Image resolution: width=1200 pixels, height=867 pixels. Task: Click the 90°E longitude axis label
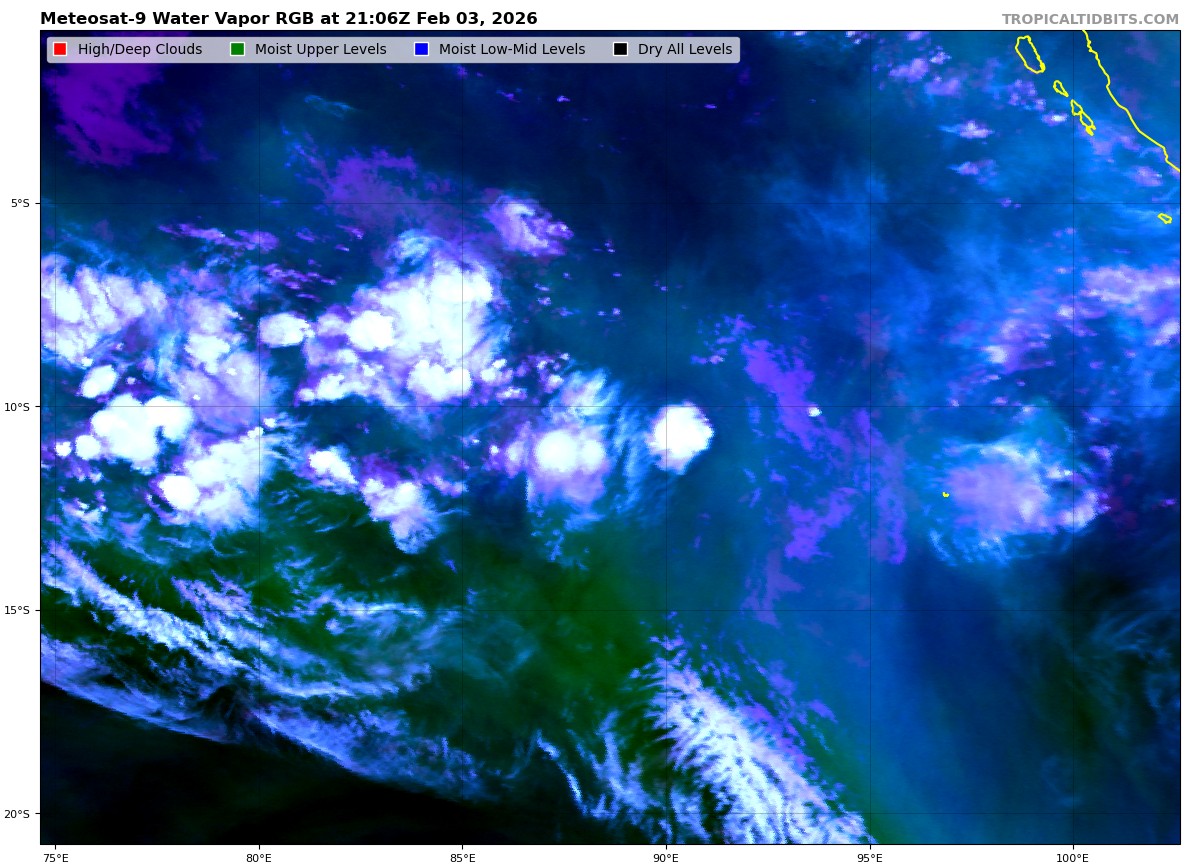click(666, 857)
